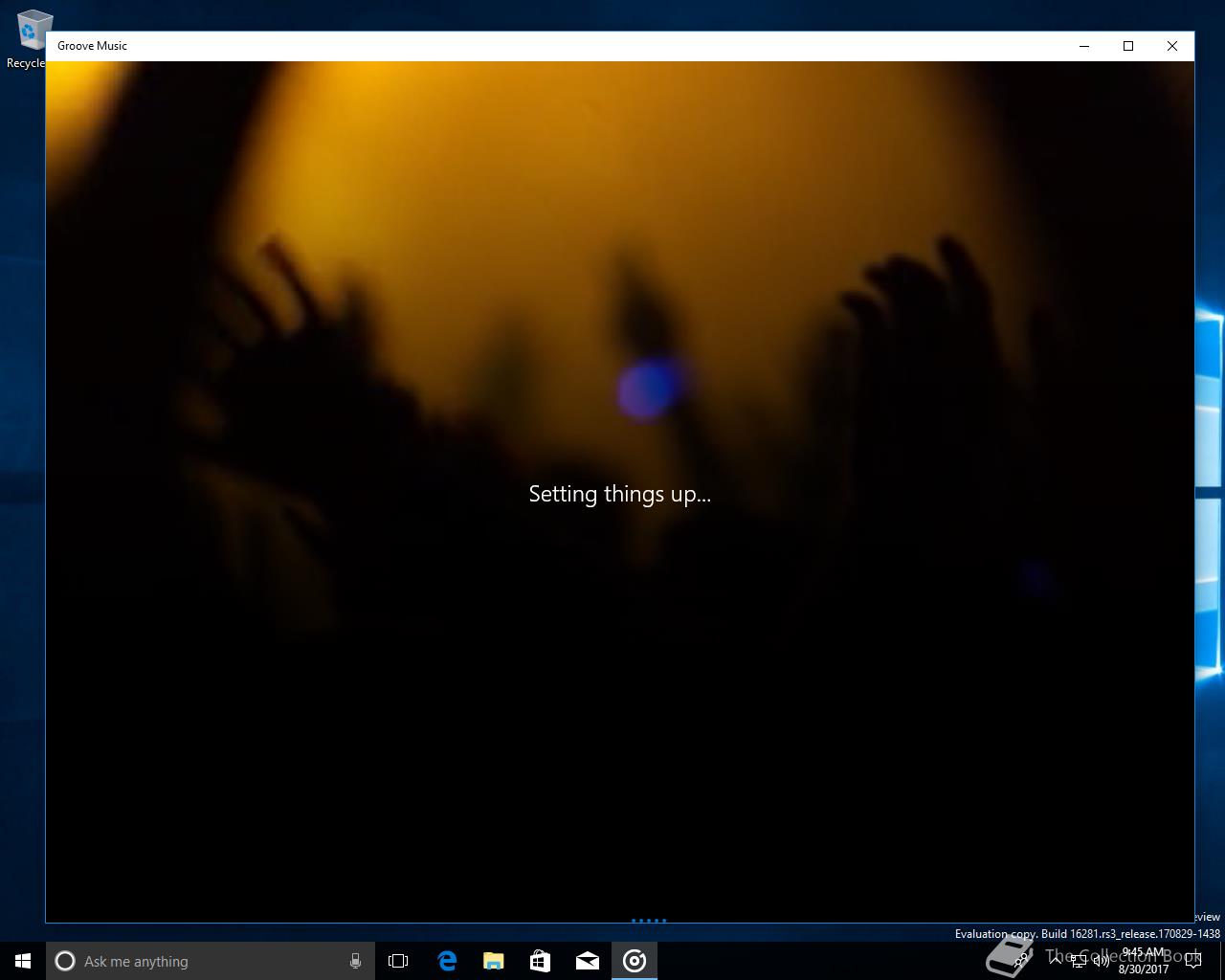Click the Cortana circle icon
Viewport: 1225px width, 980px height.
pos(65,961)
